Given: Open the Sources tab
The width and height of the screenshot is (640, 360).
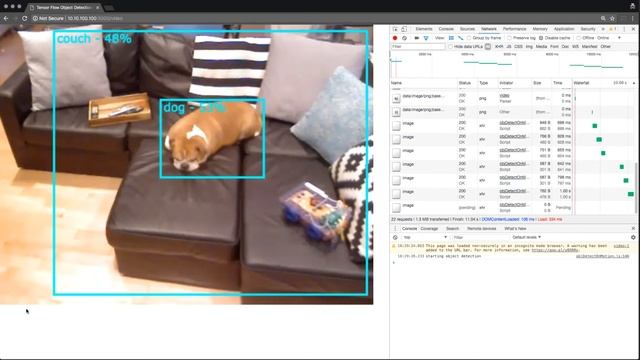Looking at the screenshot, I should [x=467, y=29].
